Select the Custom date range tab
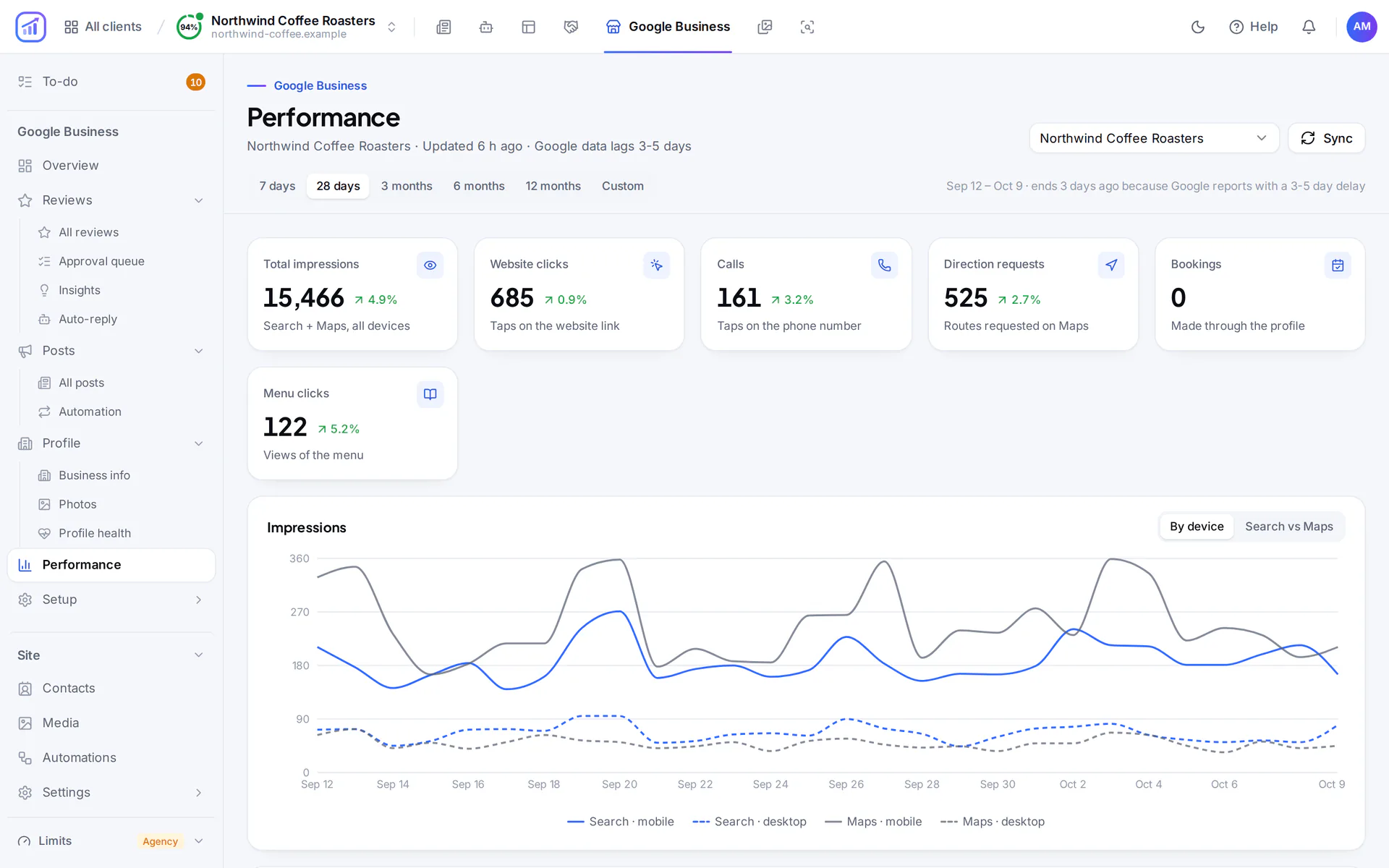Viewport: 1389px width, 868px height. [622, 186]
